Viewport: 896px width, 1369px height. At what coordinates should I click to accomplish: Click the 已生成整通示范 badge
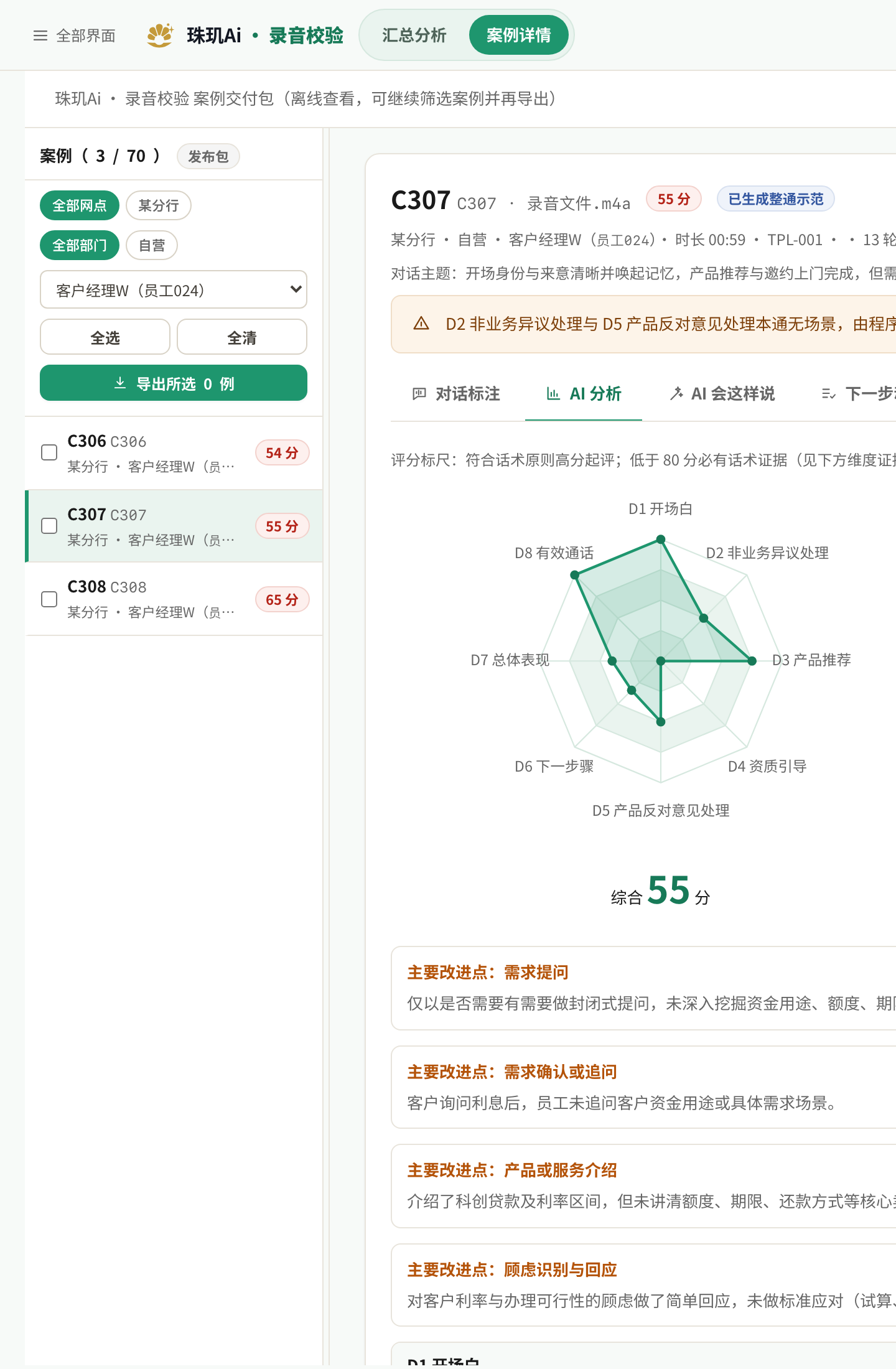776,199
